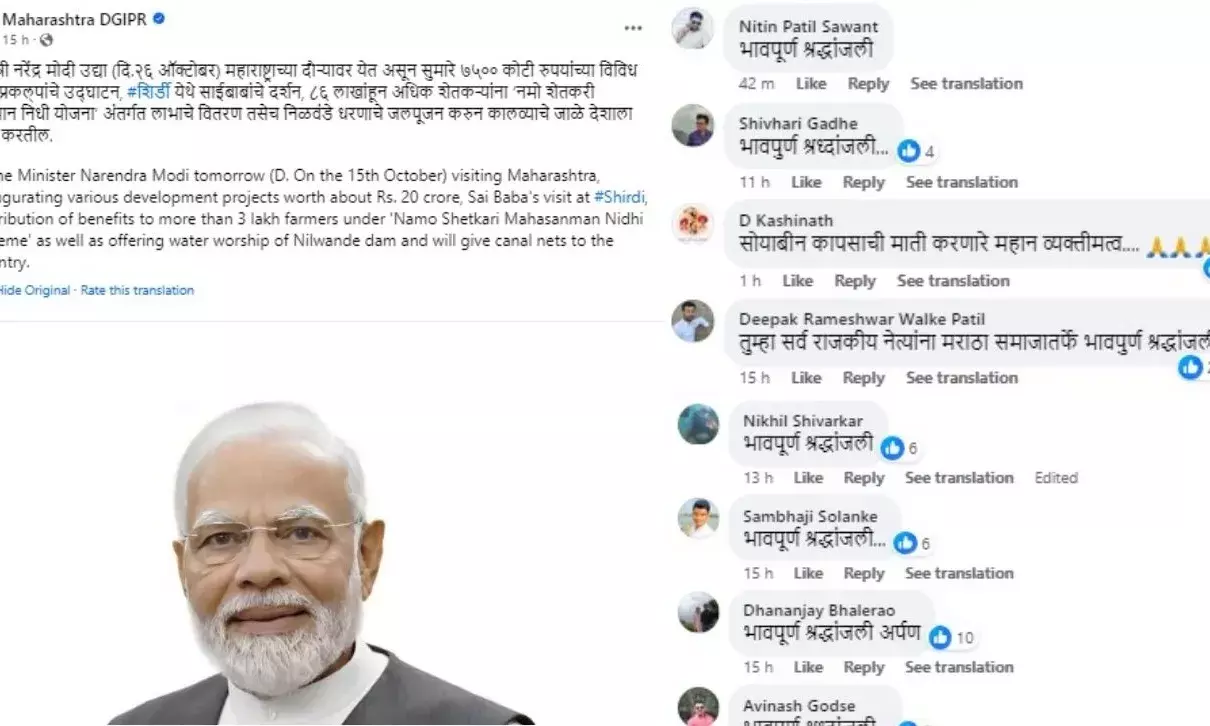Open the post's three-dots options menu
Viewport: 1210px width, 726px height.
point(633,28)
